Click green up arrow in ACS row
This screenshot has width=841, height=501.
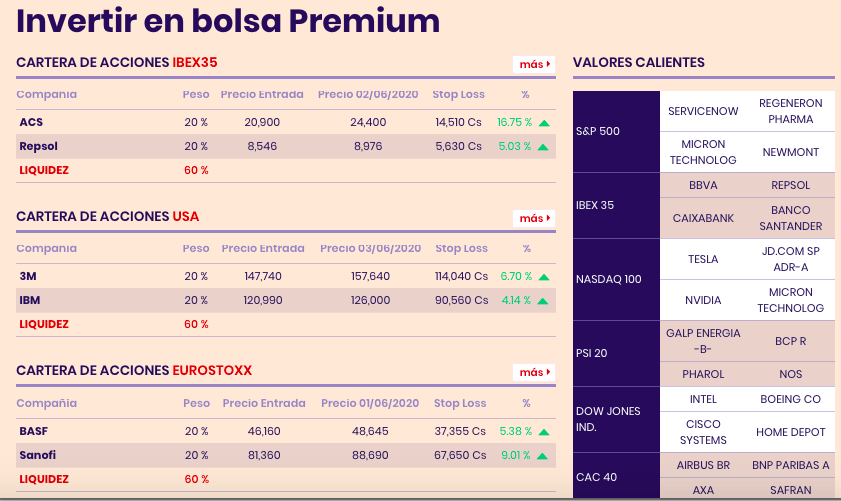point(544,123)
